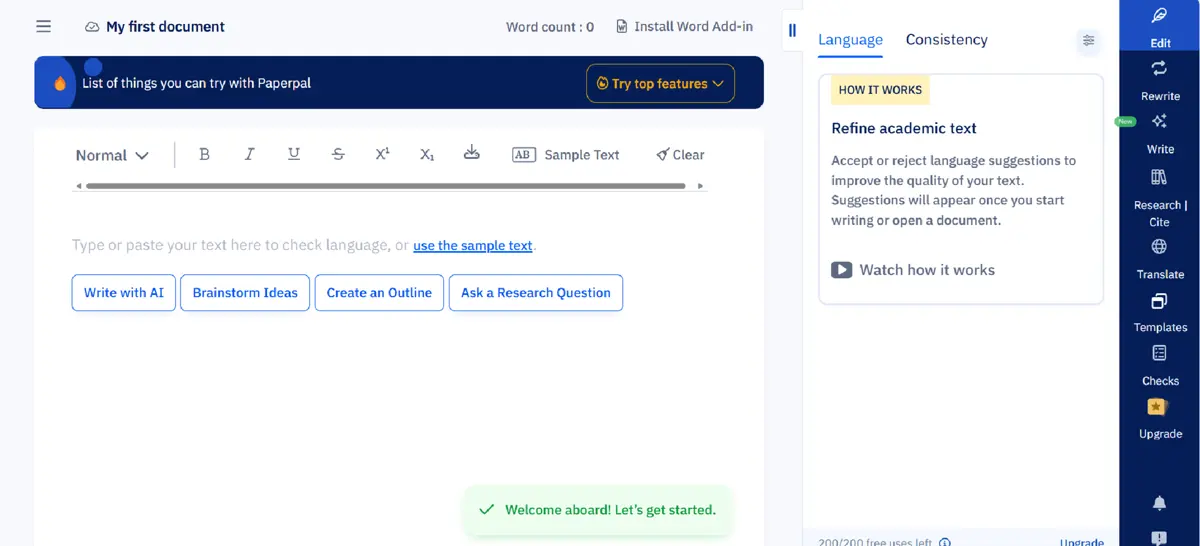1200x546 pixels.
Task: Click the use the sample text link
Action: (x=473, y=245)
